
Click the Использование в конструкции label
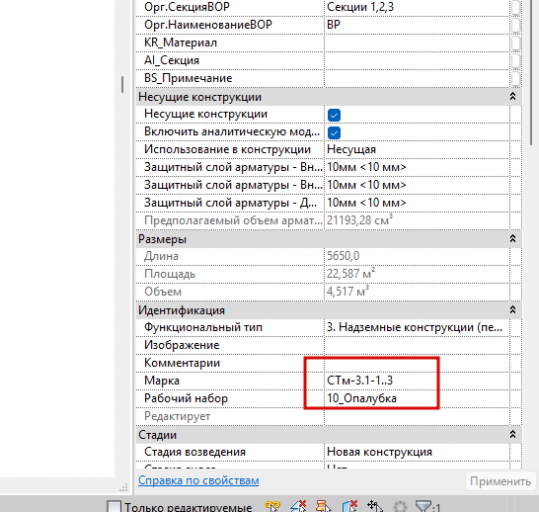(227, 150)
